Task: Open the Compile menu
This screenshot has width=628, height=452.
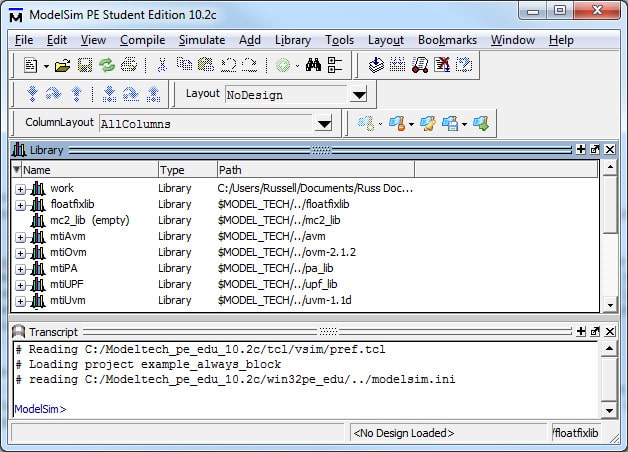Action: click(143, 40)
